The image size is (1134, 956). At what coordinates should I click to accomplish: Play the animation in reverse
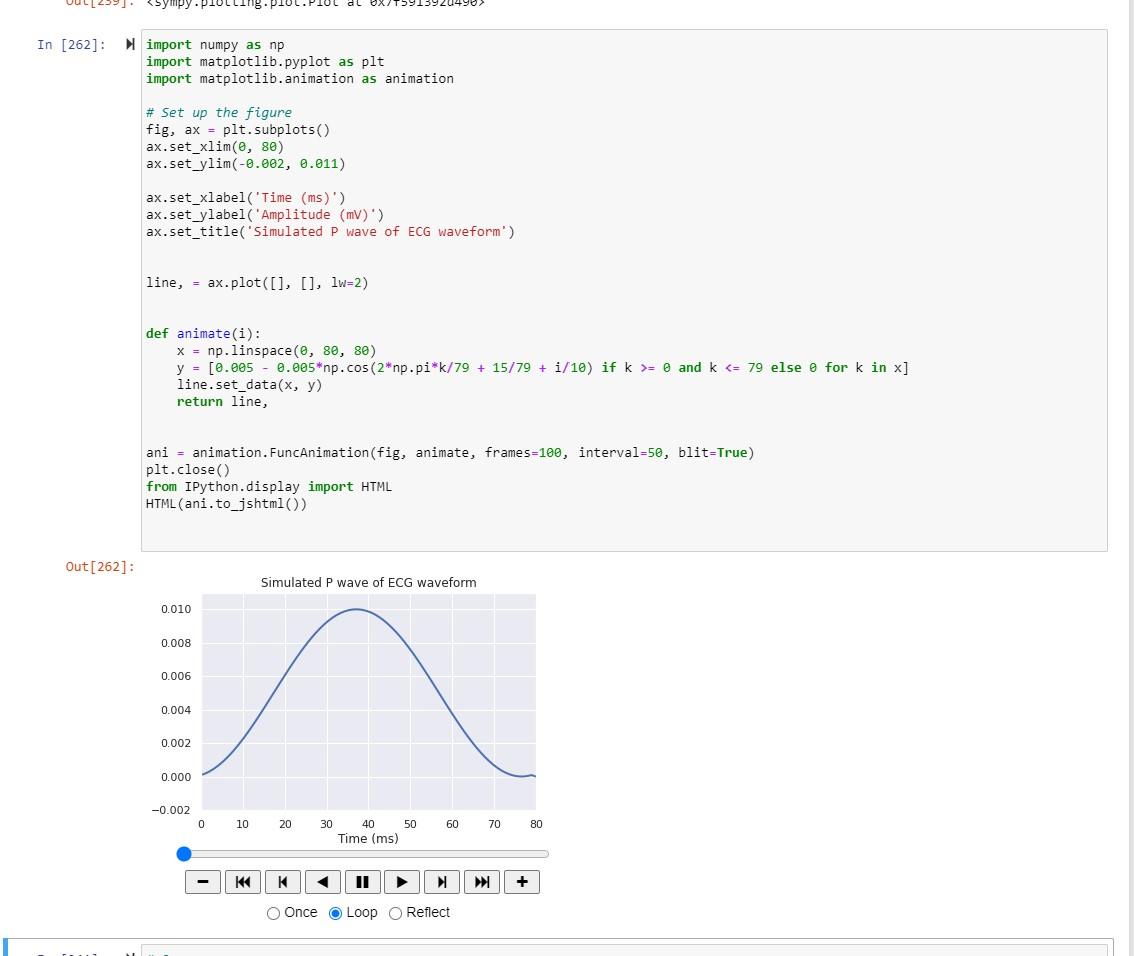pyautogui.click(x=322, y=881)
